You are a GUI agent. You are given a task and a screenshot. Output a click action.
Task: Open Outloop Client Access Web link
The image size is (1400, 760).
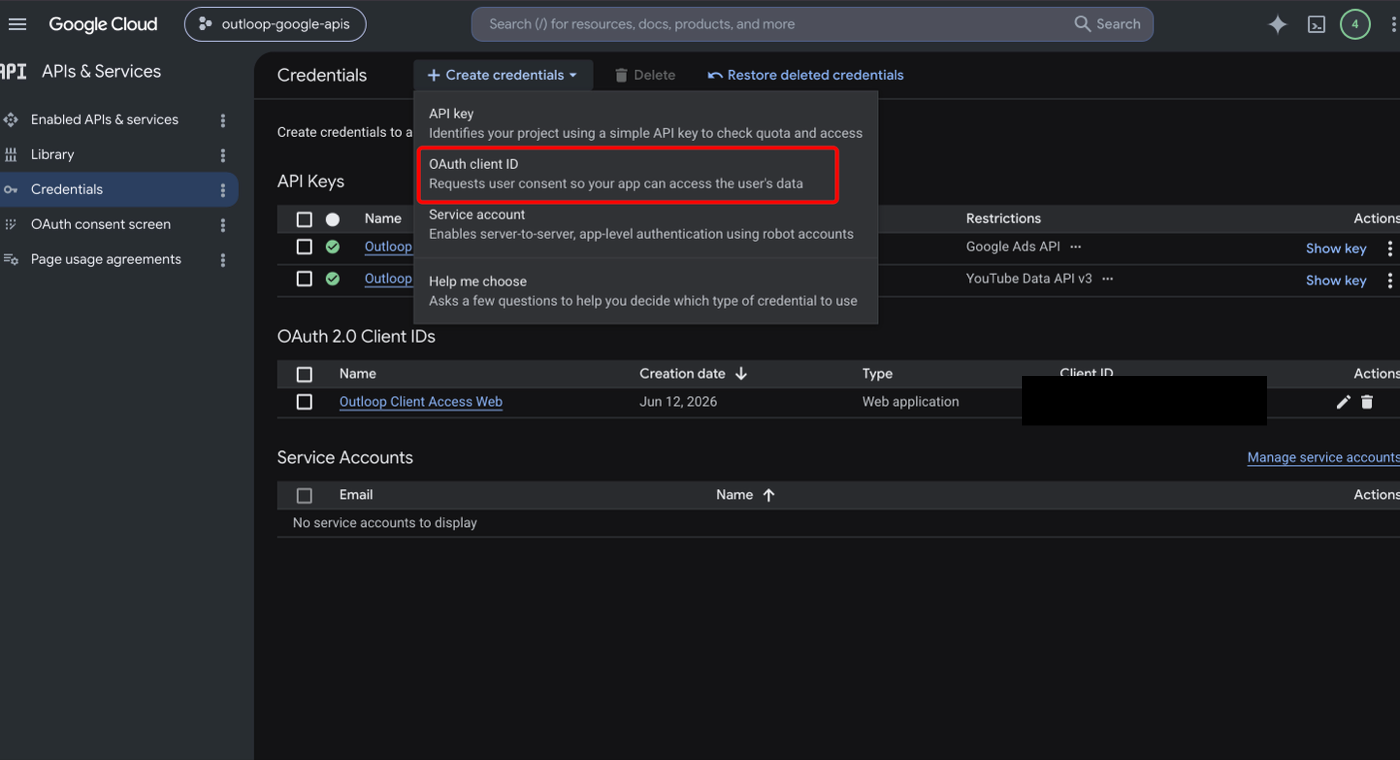(x=421, y=402)
